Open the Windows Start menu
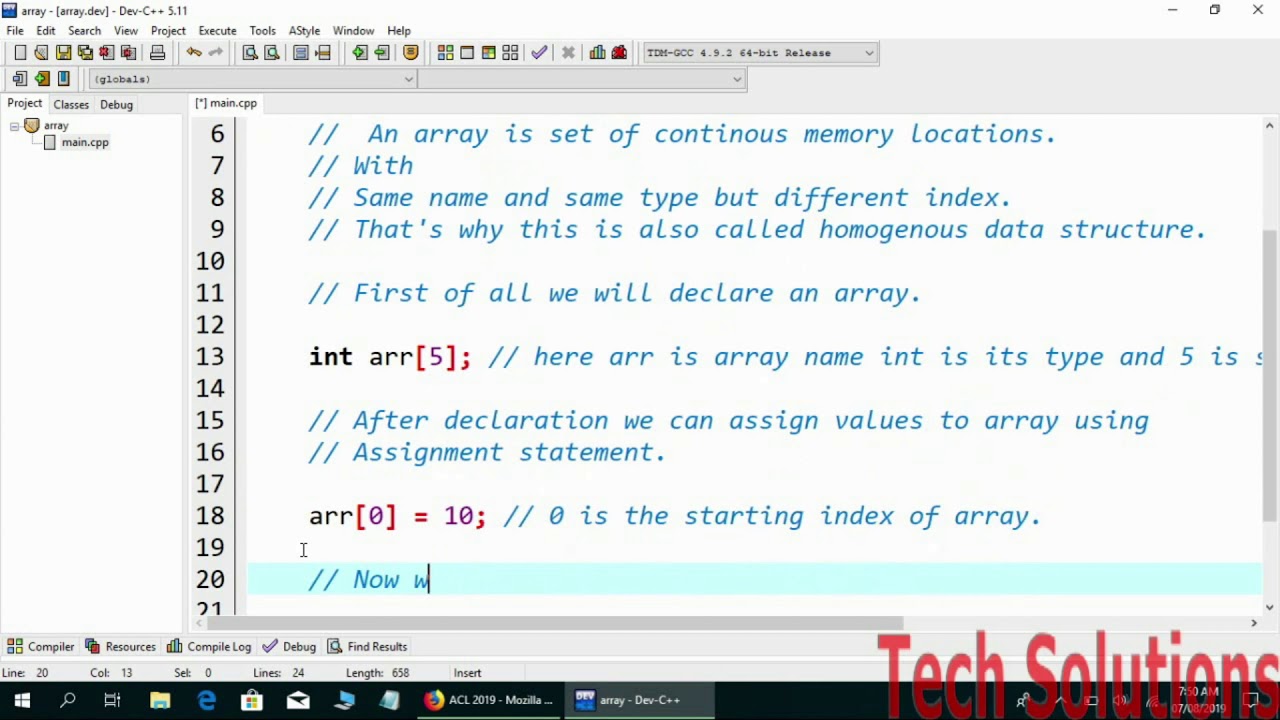Image resolution: width=1280 pixels, height=720 pixels. tap(22, 700)
